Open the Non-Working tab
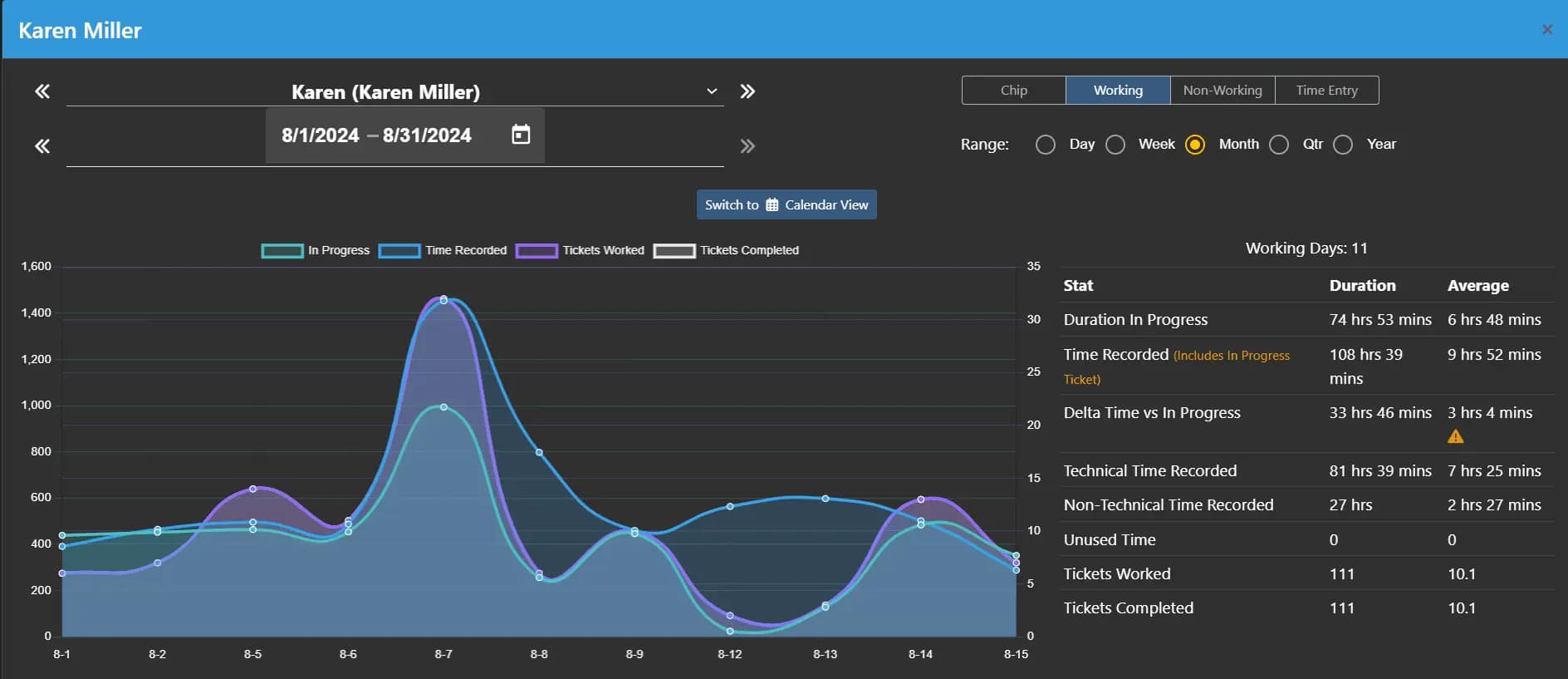1568x679 pixels. [1222, 91]
